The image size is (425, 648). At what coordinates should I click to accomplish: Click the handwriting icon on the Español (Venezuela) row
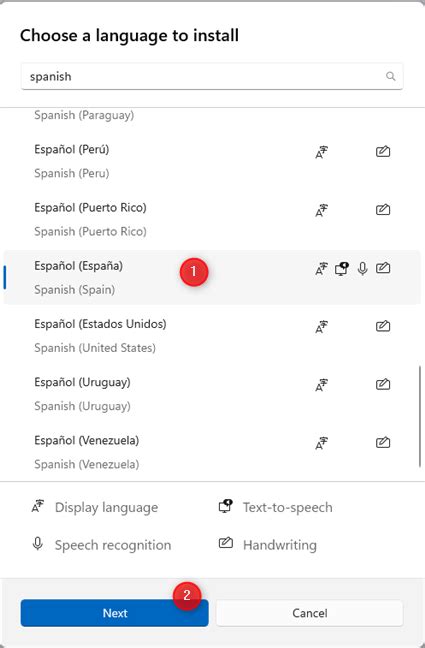(383, 443)
